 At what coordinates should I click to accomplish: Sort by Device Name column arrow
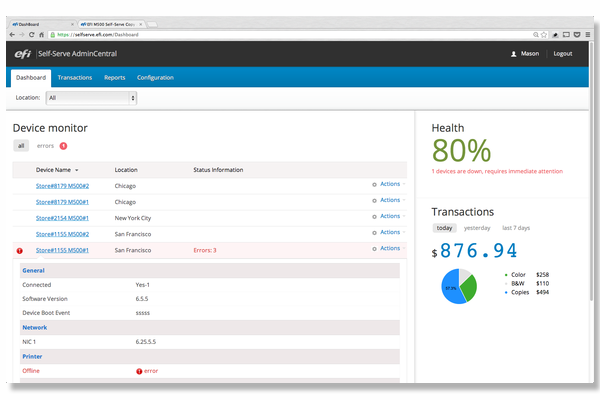(x=77, y=170)
